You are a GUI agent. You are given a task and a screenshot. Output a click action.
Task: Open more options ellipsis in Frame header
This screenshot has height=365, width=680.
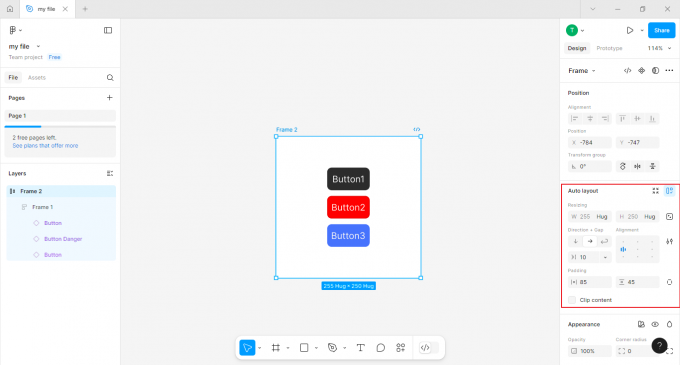(669, 71)
